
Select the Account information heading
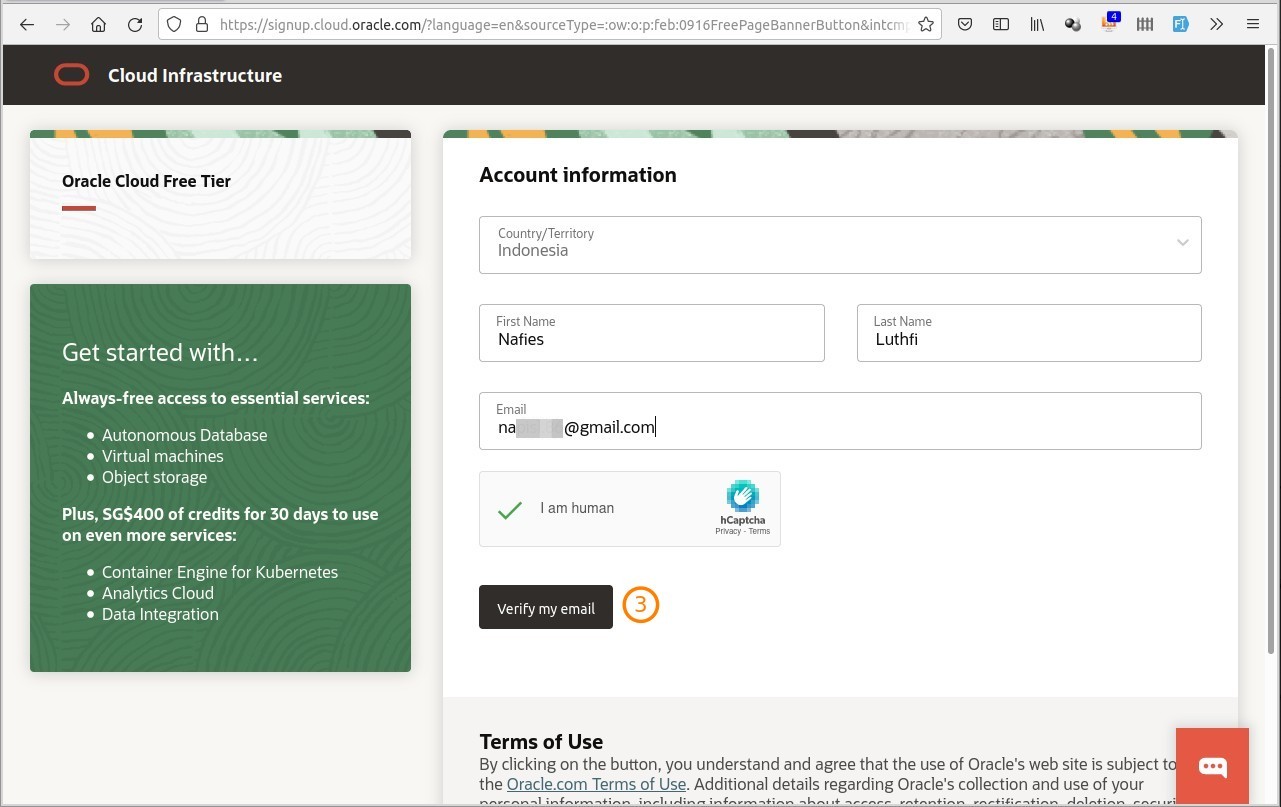coord(578,175)
